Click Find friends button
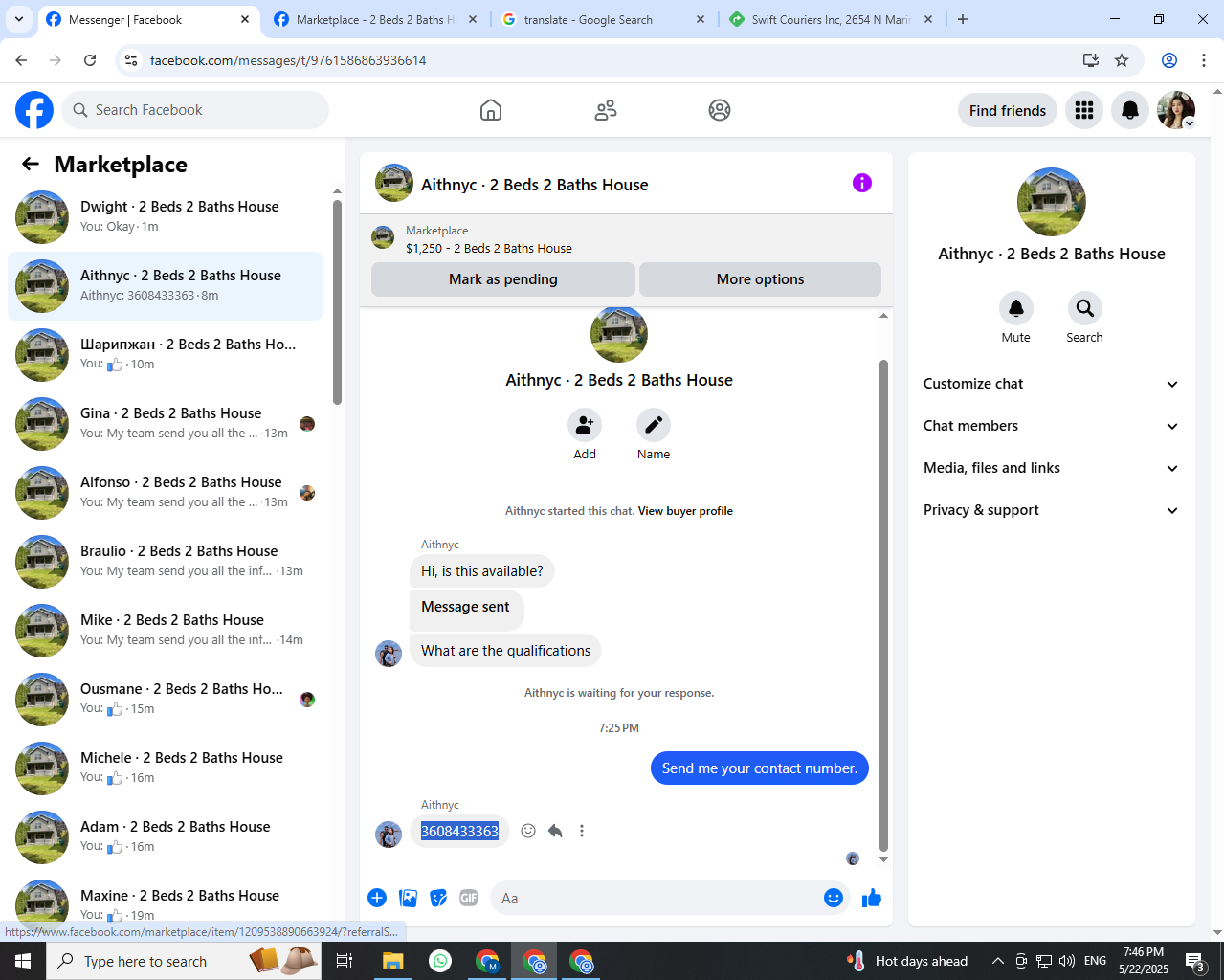The height and width of the screenshot is (980, 1224). click(x=1008, y=110)
